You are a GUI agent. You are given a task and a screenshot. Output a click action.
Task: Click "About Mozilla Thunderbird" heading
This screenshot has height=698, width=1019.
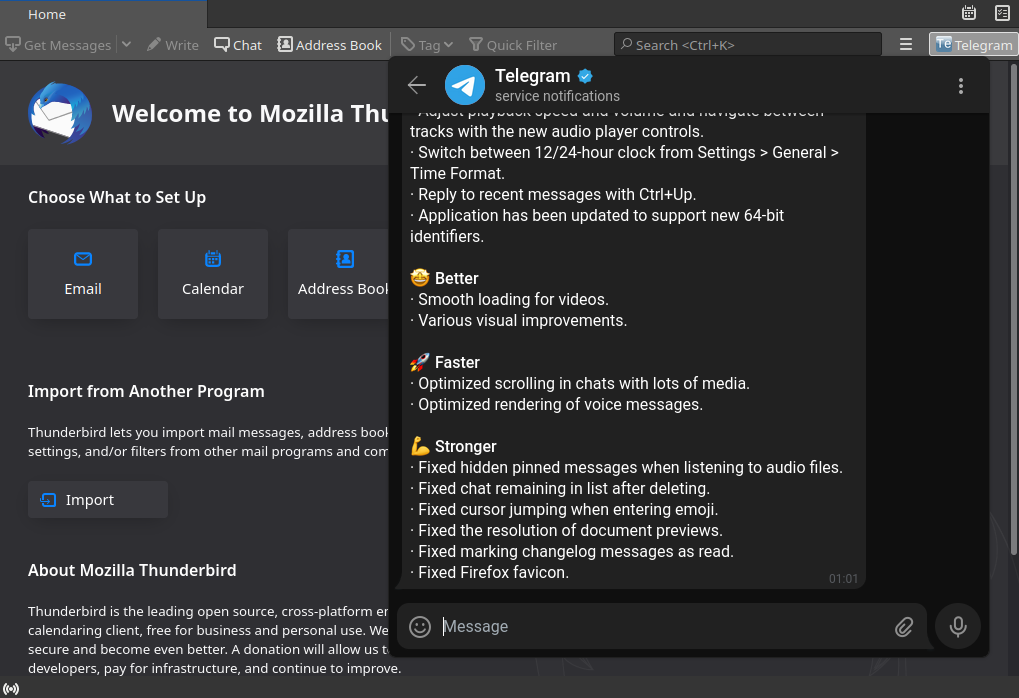[132, 570]
